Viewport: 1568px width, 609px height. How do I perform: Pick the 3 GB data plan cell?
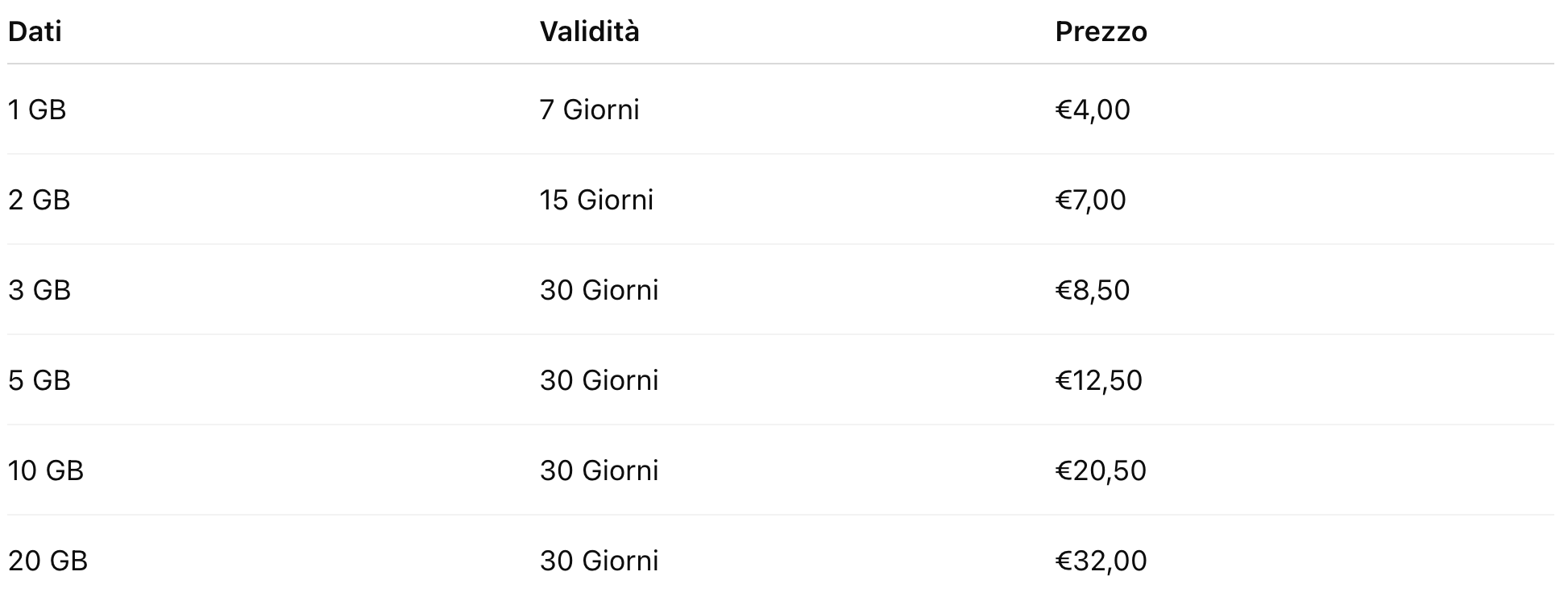coord(39,290)
